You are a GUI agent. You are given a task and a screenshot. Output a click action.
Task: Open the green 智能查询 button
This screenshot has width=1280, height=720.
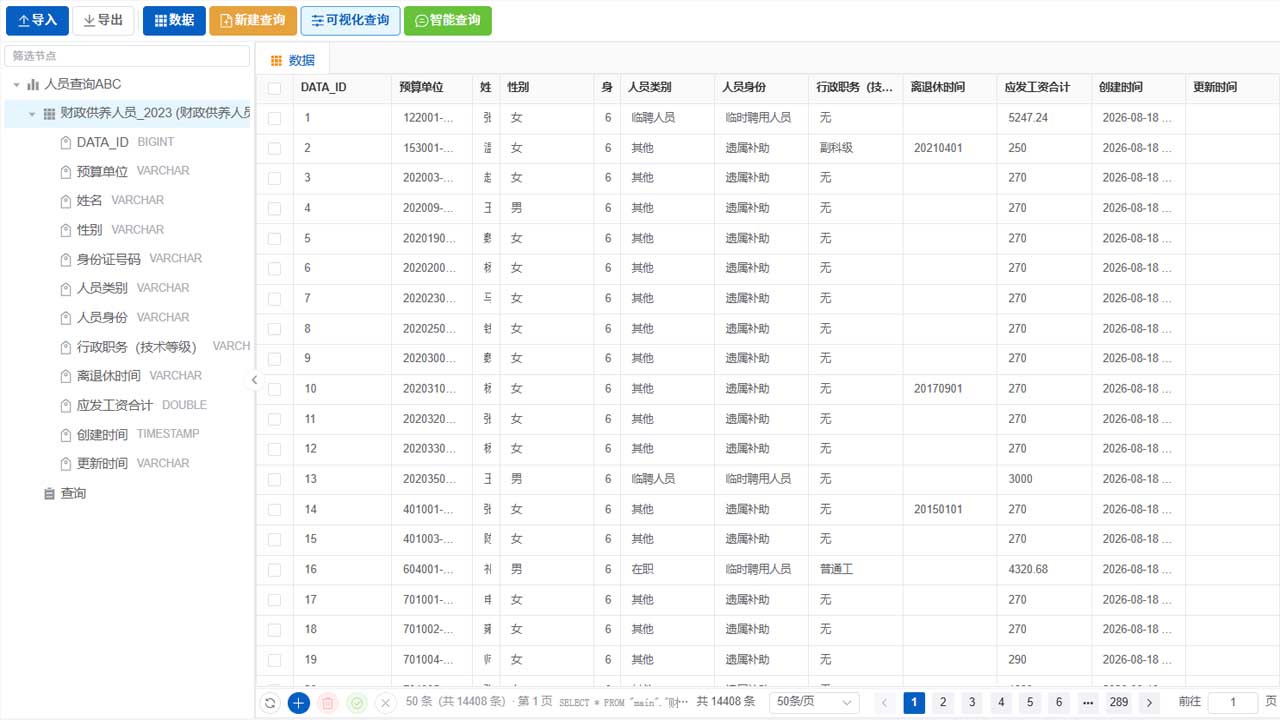(448, 20)
